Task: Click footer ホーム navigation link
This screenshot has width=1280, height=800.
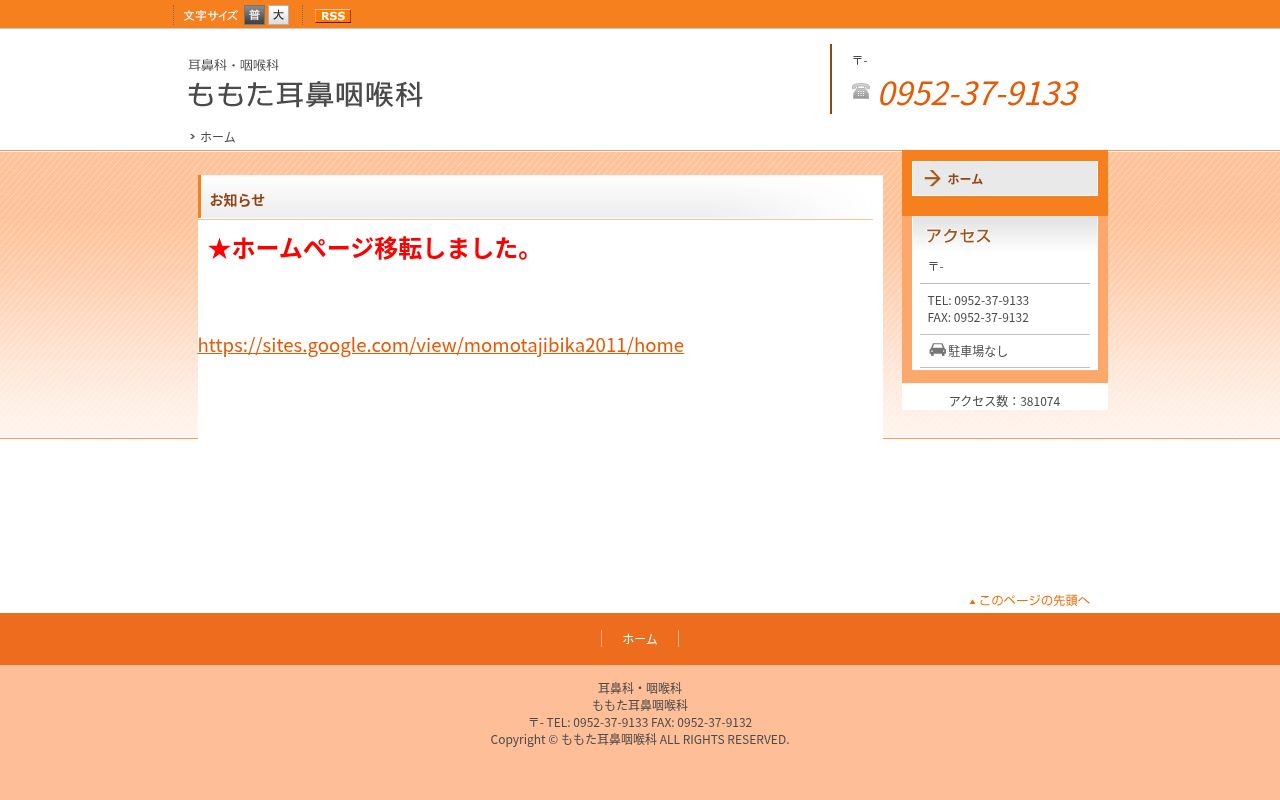Action: (x=640, y=639)
